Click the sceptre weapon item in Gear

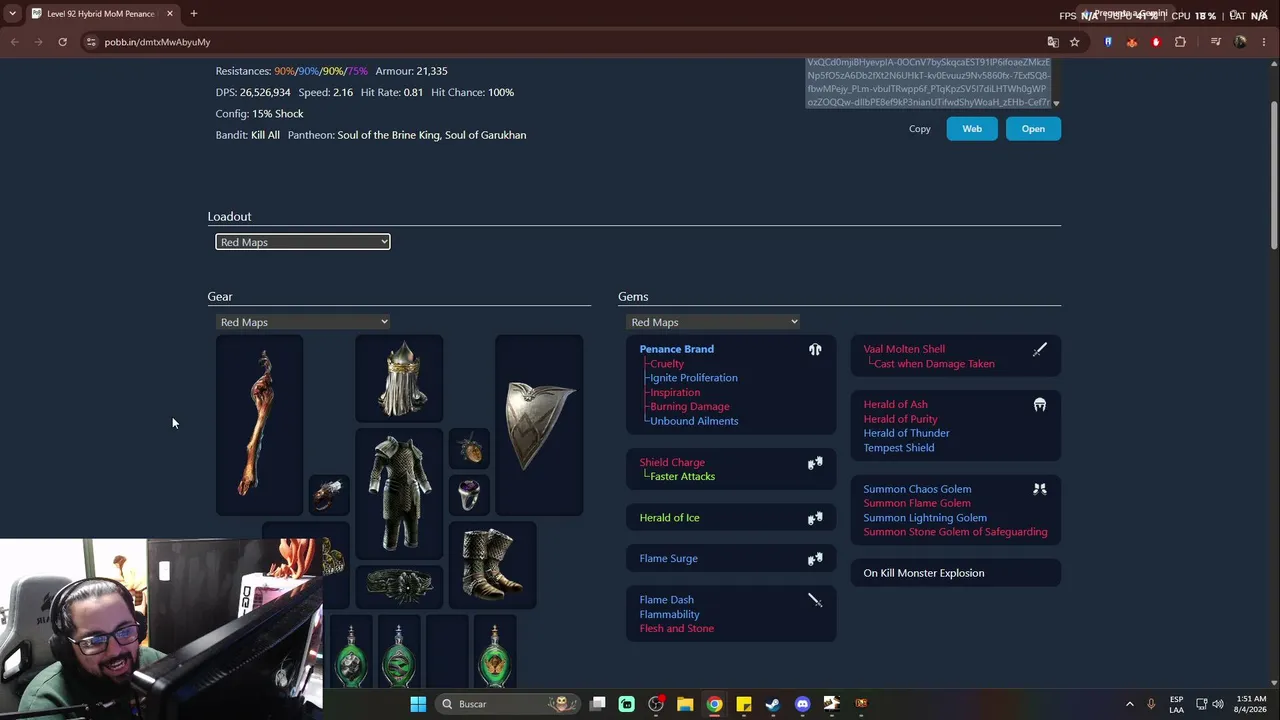point(259,424)
